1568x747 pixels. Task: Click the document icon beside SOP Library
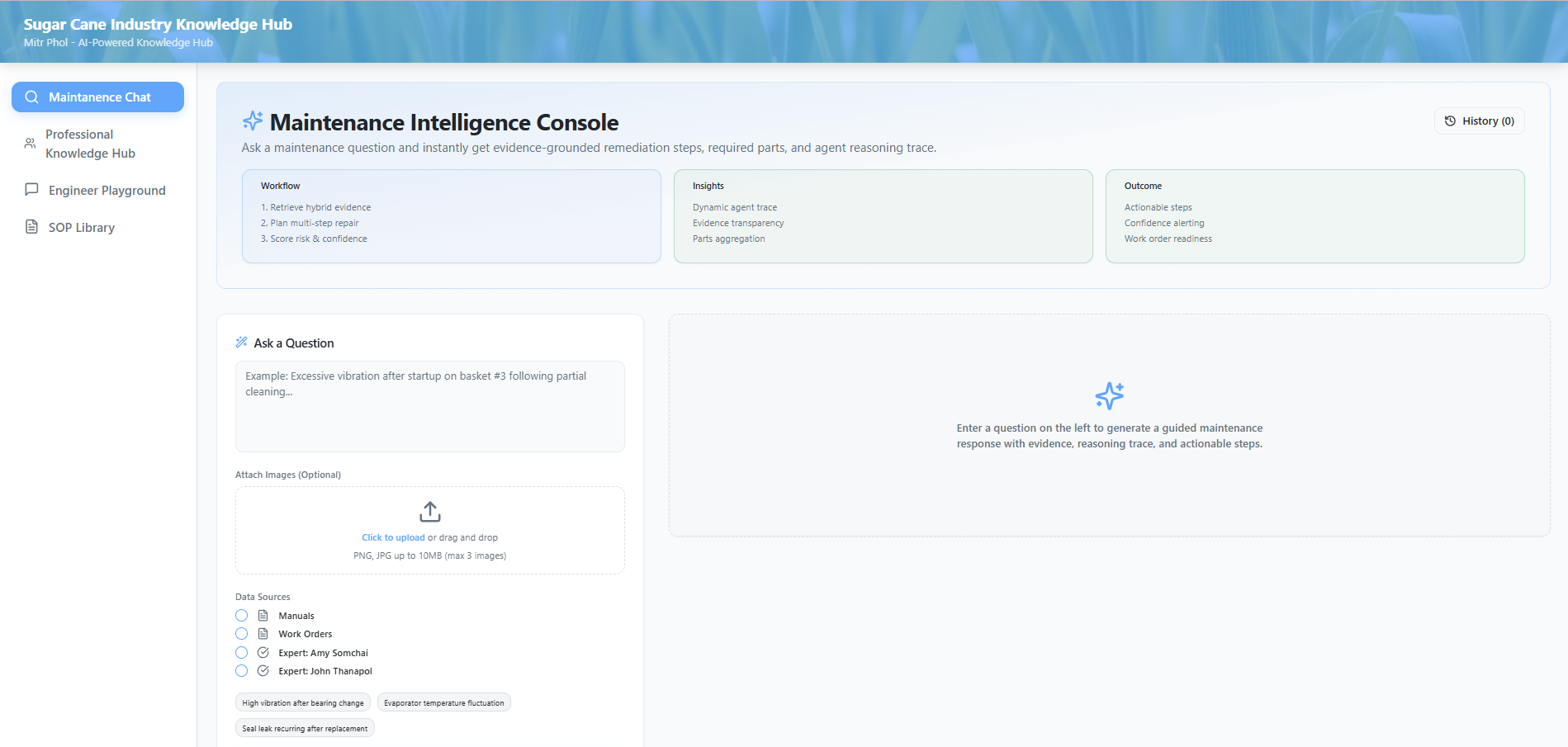pyautogui.click(x=32, y=227)
